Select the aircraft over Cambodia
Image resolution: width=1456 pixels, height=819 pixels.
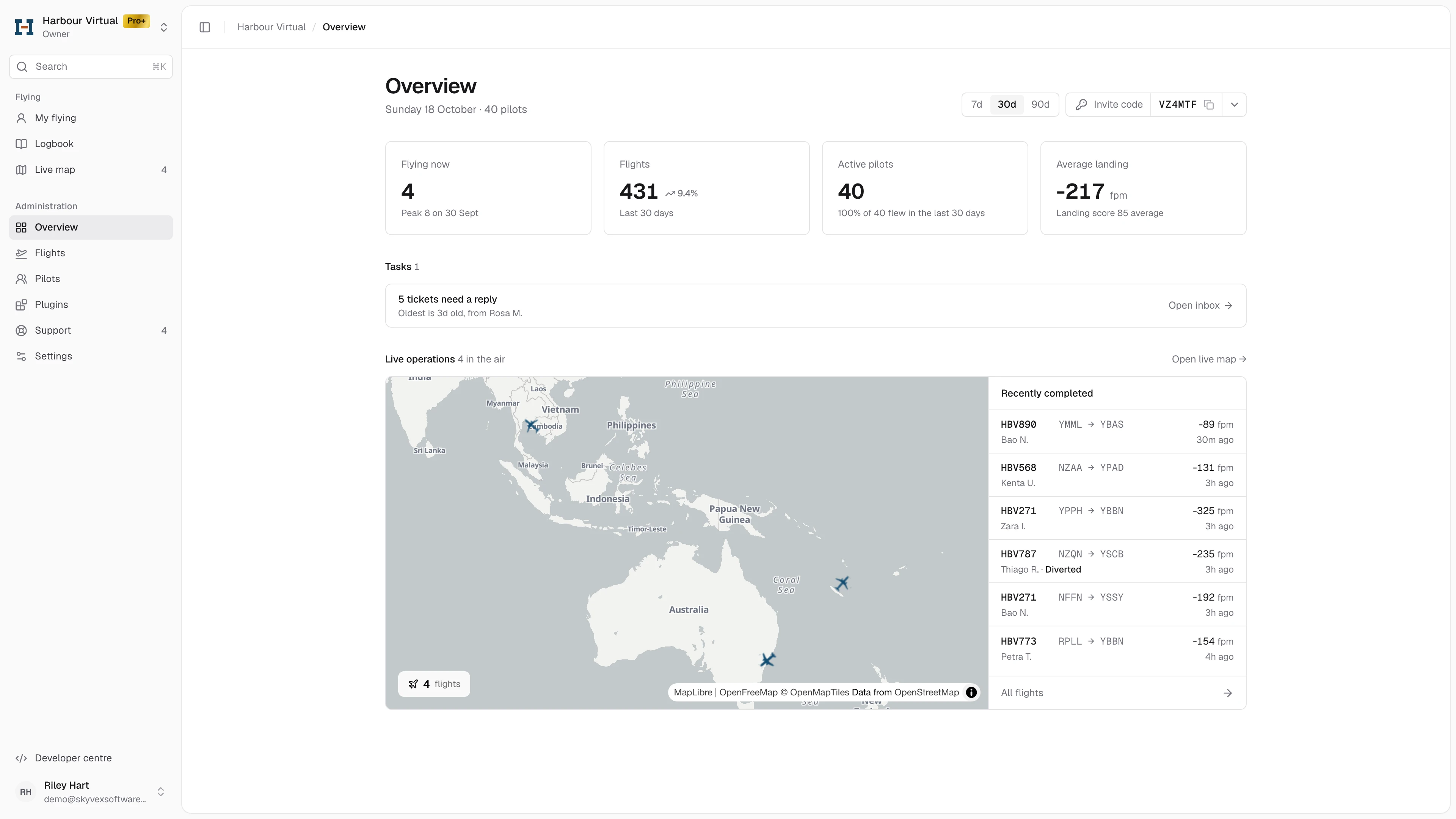(531, 425)
